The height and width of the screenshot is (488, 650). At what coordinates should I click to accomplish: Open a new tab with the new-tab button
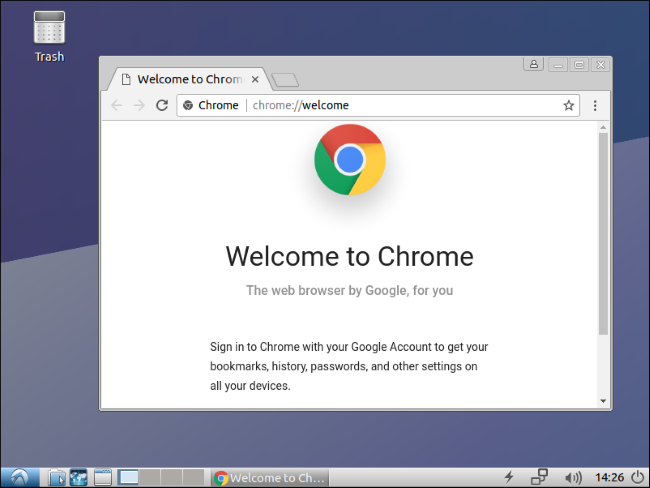pos(285,80)
